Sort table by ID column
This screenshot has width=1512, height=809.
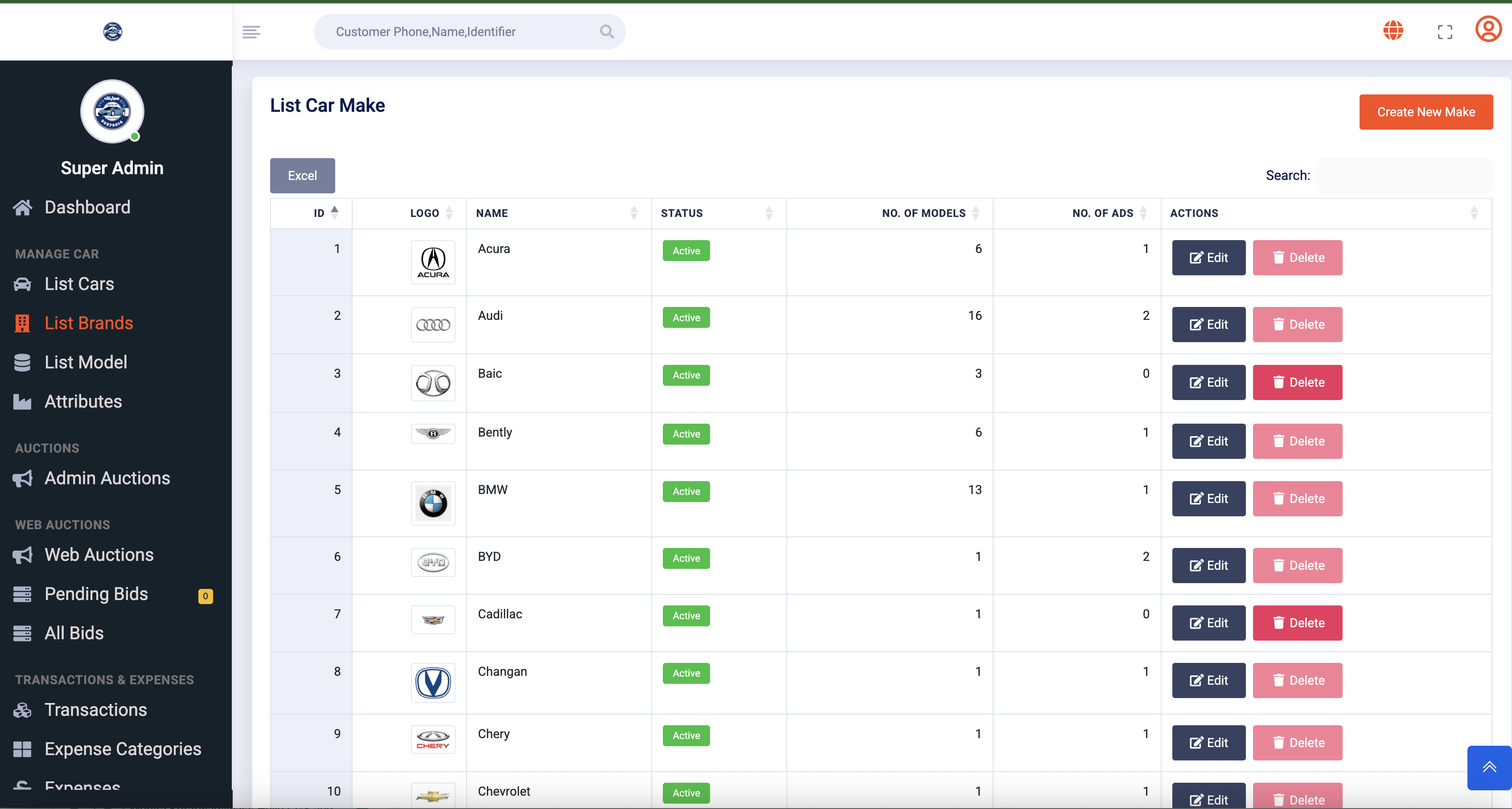[x=319, y=213]
